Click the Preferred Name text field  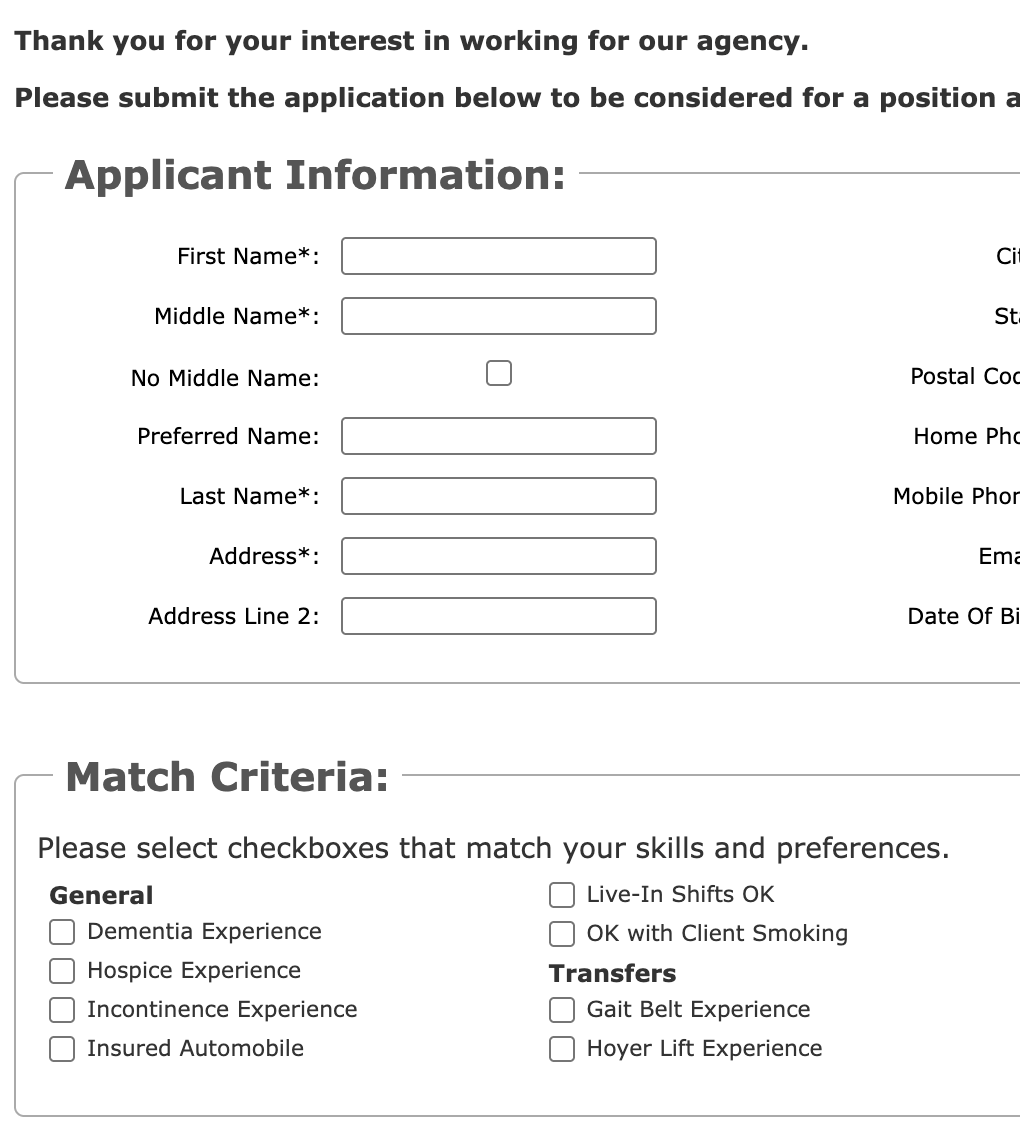click(498, 436)
